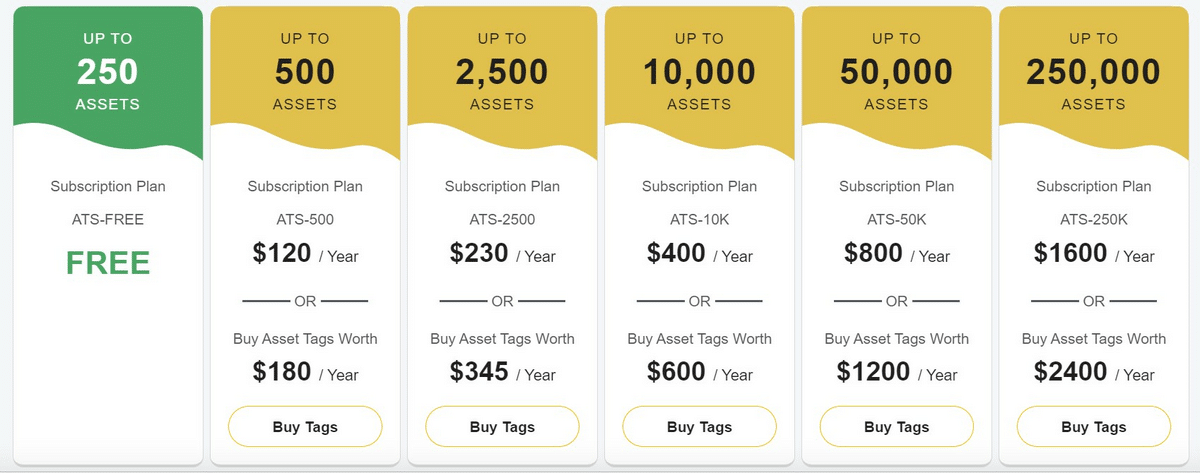Image resolution: width=1200 pixels, height=473 pixels.
Task: Click the ATS-FREE plan name
Action: (x=108, y=220)
